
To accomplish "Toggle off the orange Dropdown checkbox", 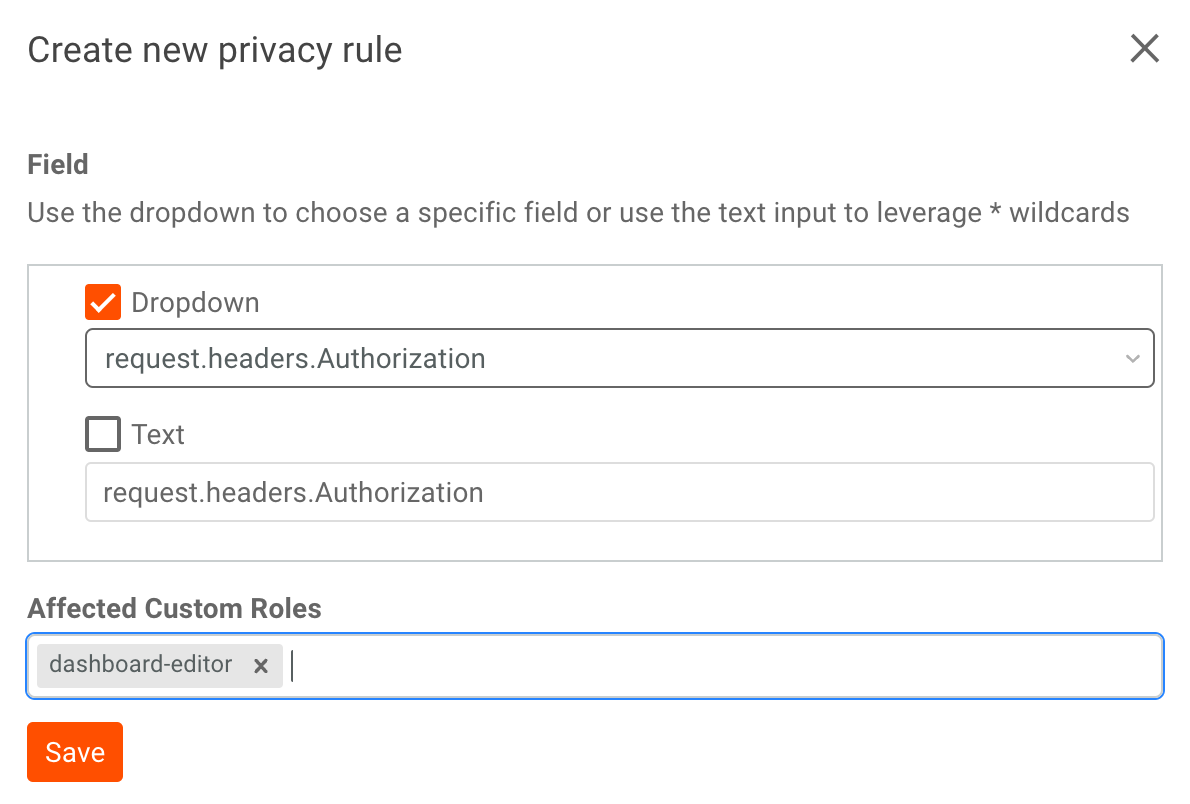I will [x=102, y=301].
